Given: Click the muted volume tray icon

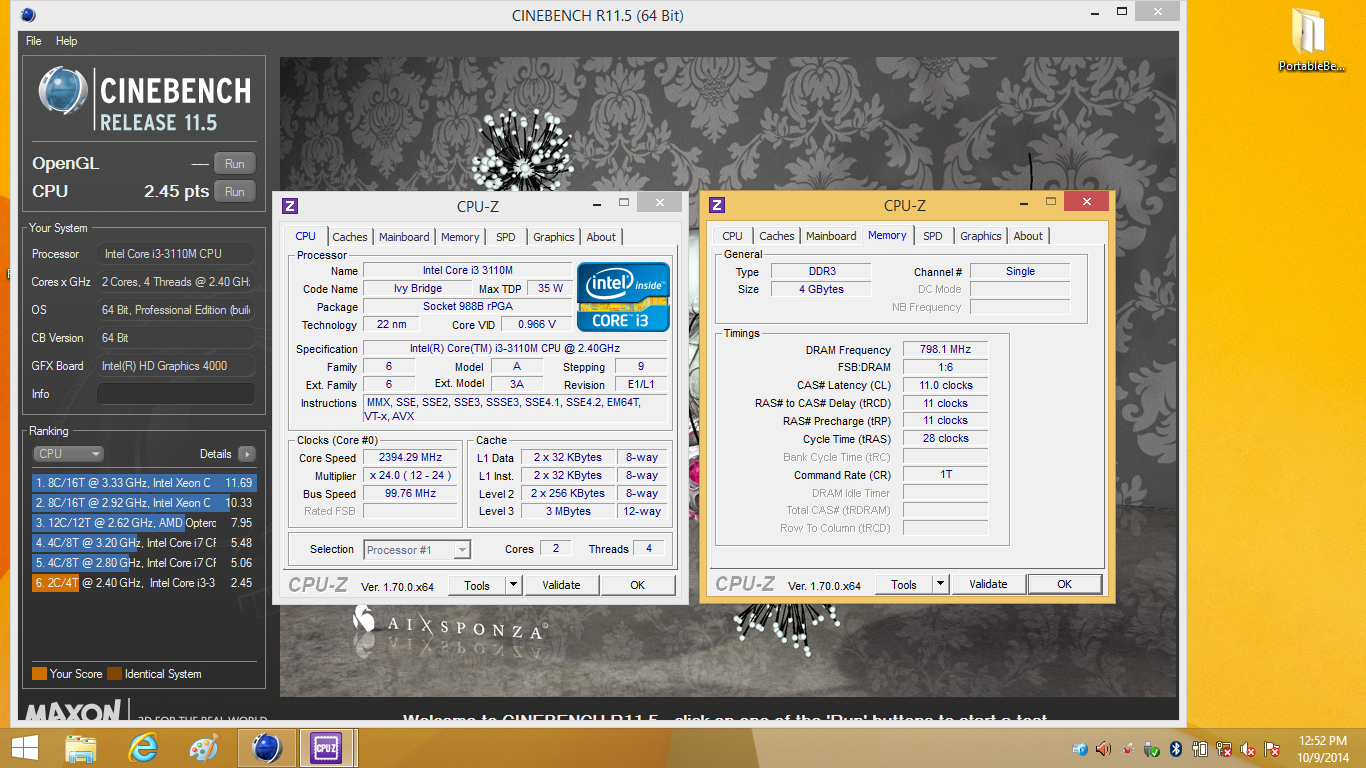Looking at the screenshot, I should (1248, 748).
